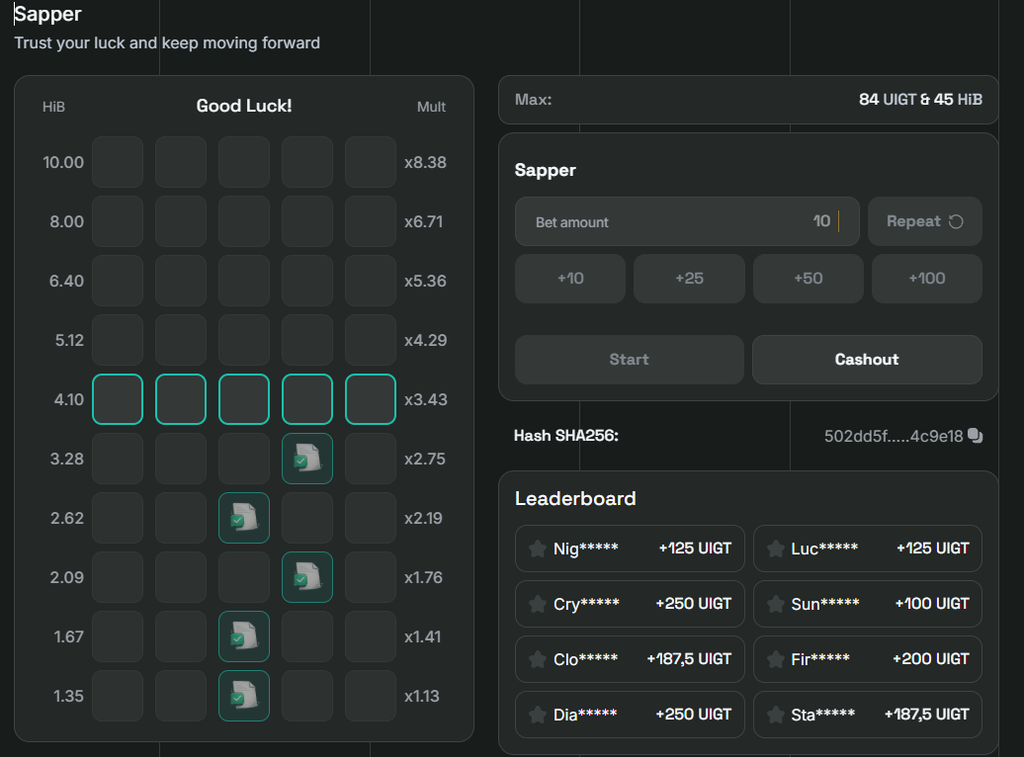Click the hash value 502dd5f.....4c9e18
The height and width of the screenshot is (757, 1024).
[x=893, y=436]
